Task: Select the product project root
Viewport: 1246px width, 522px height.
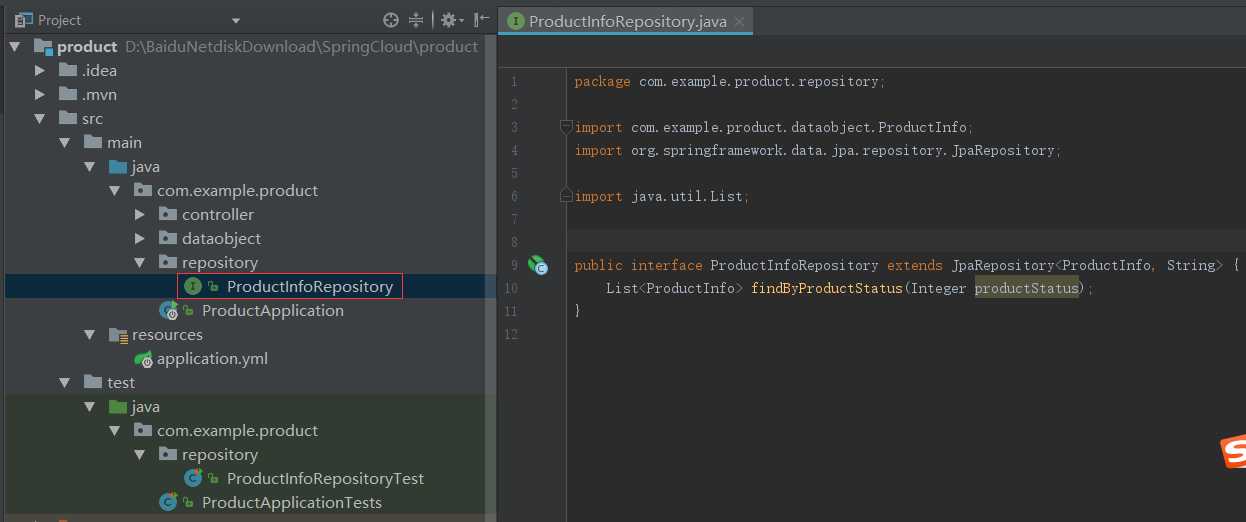Action: point(87,46)
